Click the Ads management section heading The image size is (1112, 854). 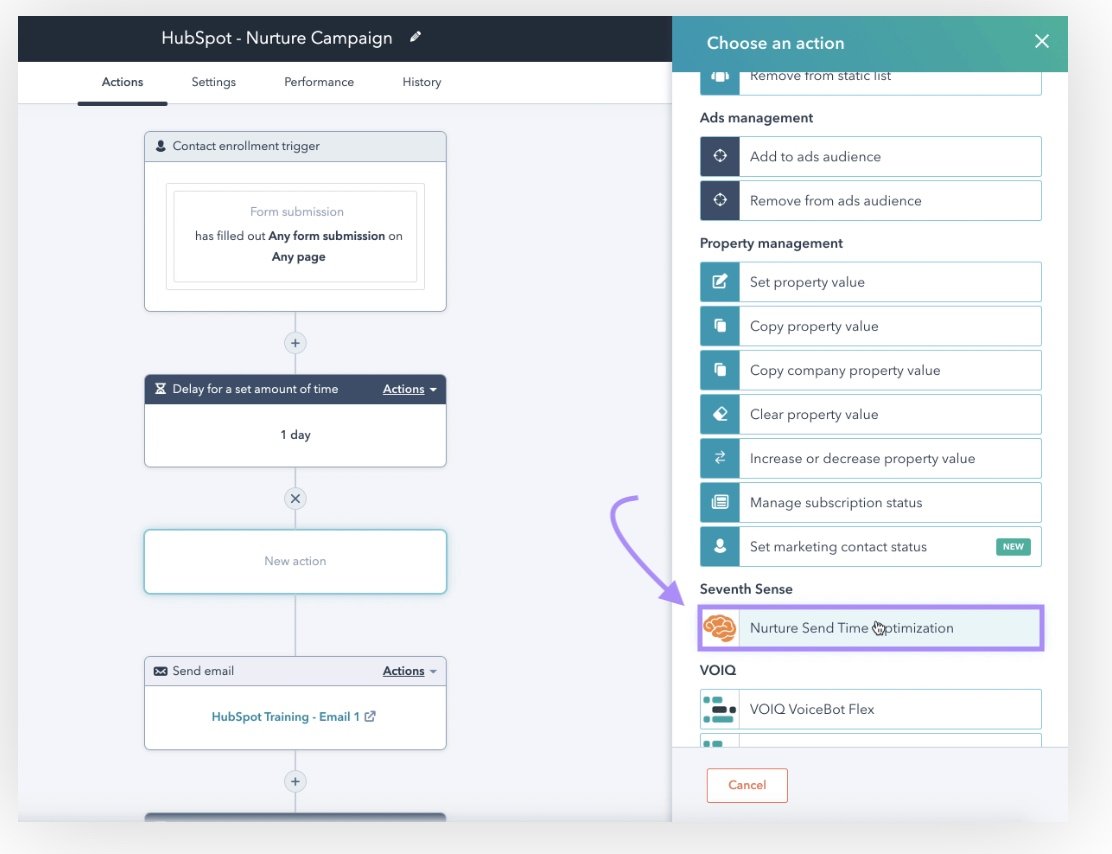756,118
